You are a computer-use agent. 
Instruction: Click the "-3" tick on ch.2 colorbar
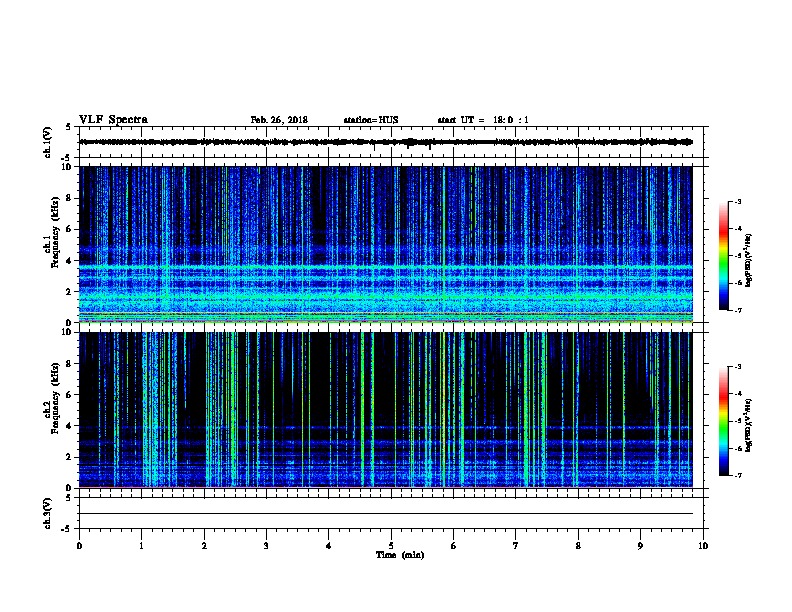click(x=737, y=367)
